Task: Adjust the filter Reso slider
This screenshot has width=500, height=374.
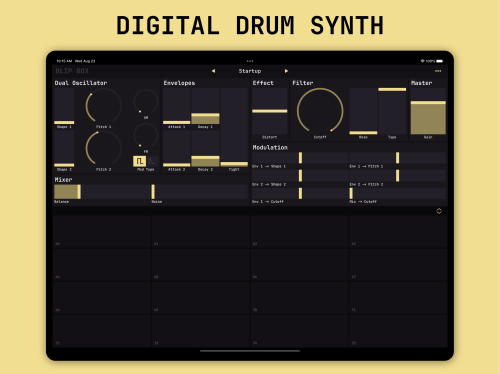Action: coord(363,111)
